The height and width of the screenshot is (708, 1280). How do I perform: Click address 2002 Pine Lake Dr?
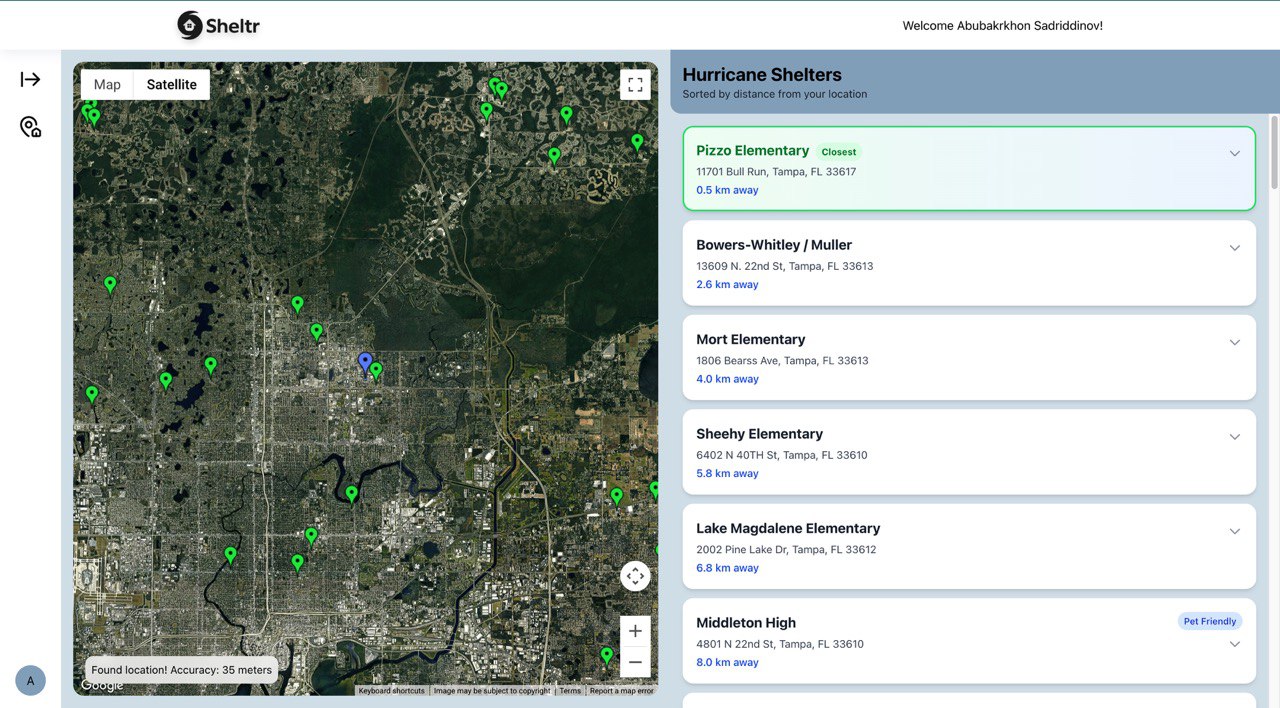(x=786, y=550)
